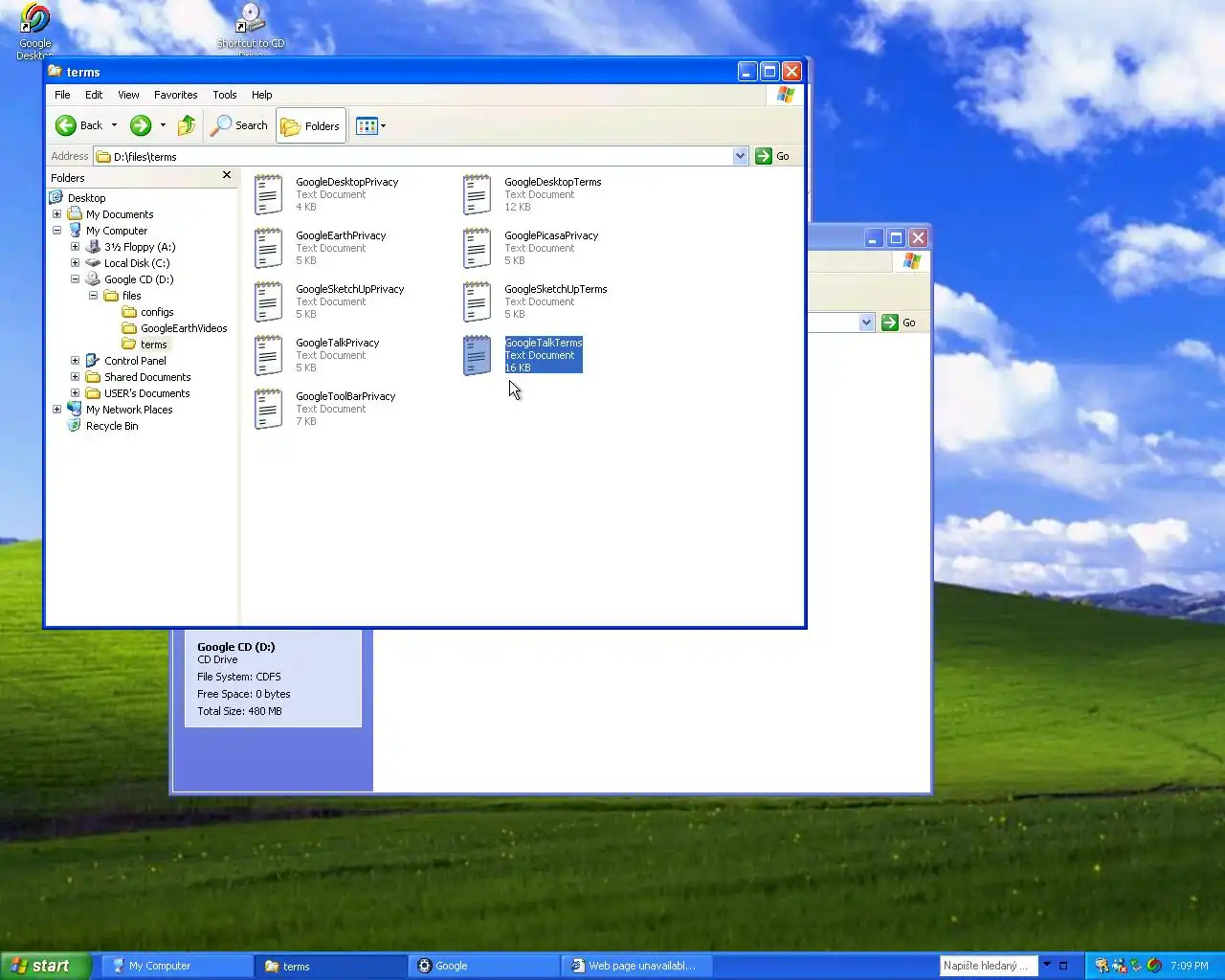Image resolution: width=1225 pixels, height=980 pixels.
Task: Click Google CD (D:) details heading
Action: [235, 647]
